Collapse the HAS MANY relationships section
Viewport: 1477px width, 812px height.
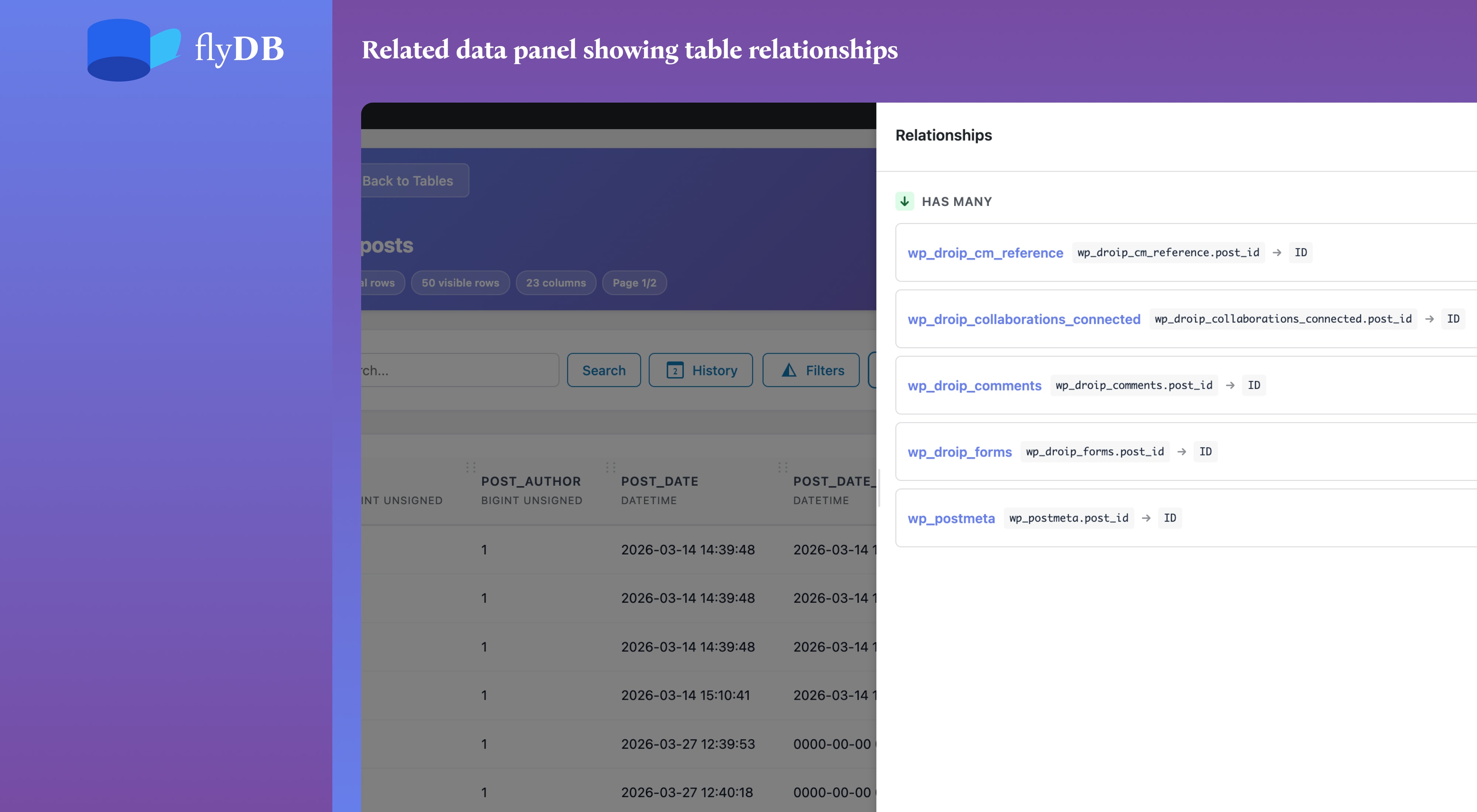(956, 201)
